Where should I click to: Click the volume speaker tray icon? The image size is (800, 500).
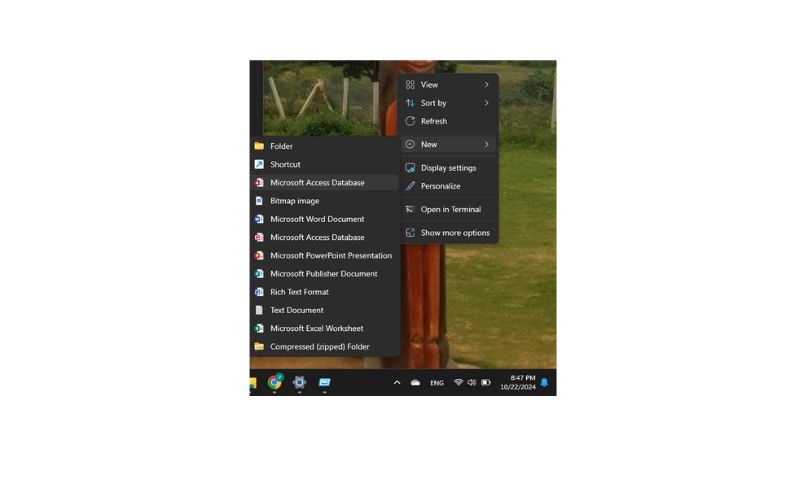(x=472, y=383)
